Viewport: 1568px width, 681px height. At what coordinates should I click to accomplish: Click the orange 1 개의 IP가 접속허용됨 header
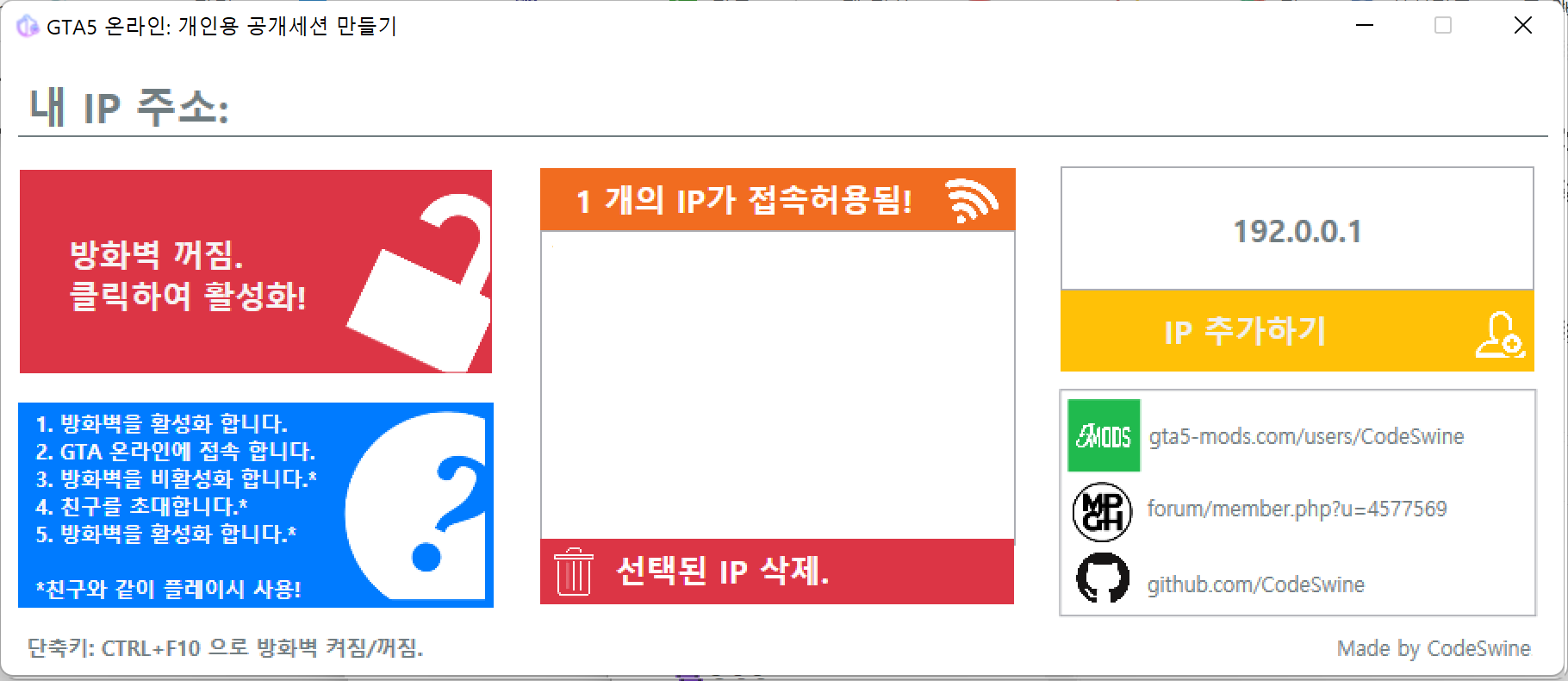[x=777, y=200]
